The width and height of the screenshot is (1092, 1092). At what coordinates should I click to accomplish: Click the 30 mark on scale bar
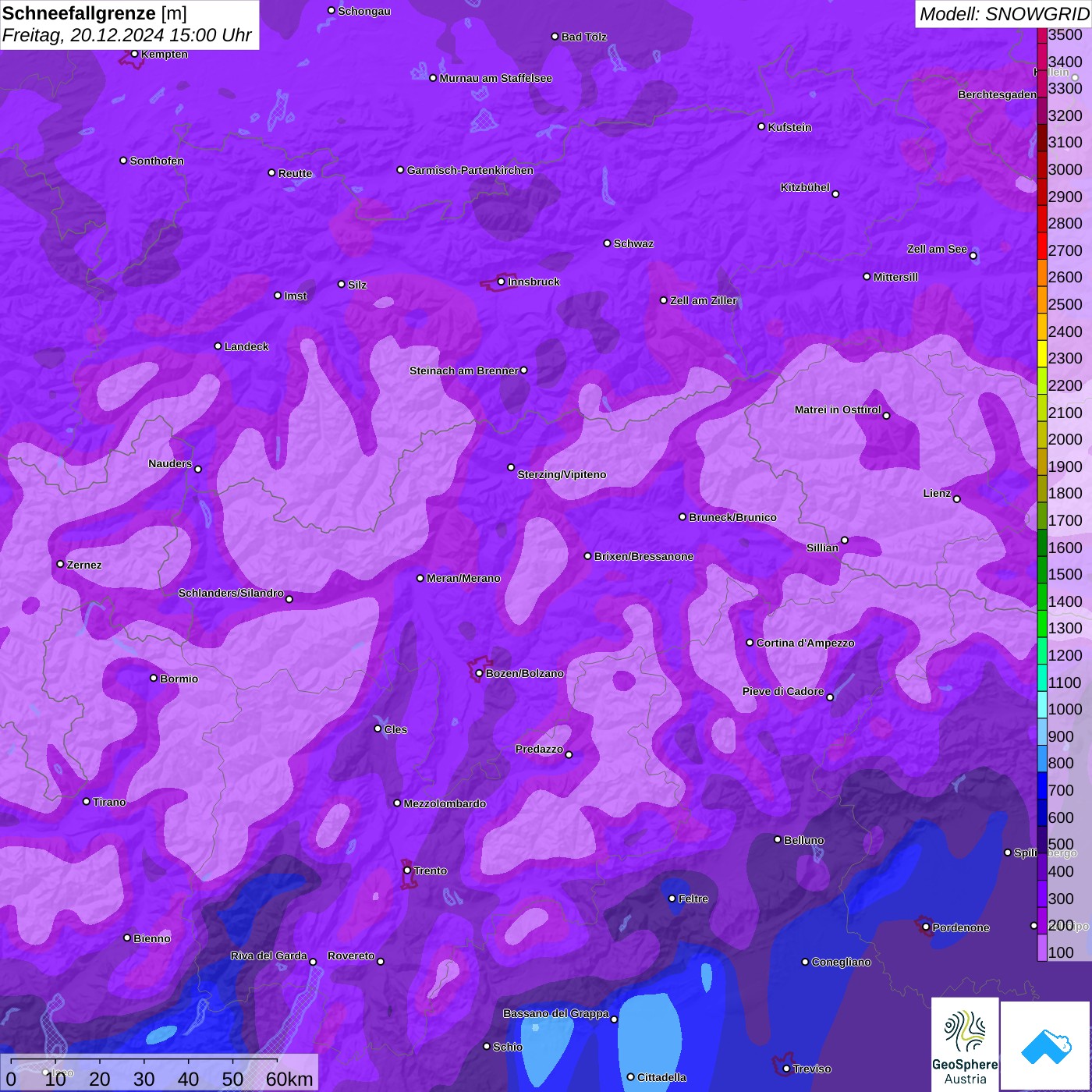pos(144,1079)
